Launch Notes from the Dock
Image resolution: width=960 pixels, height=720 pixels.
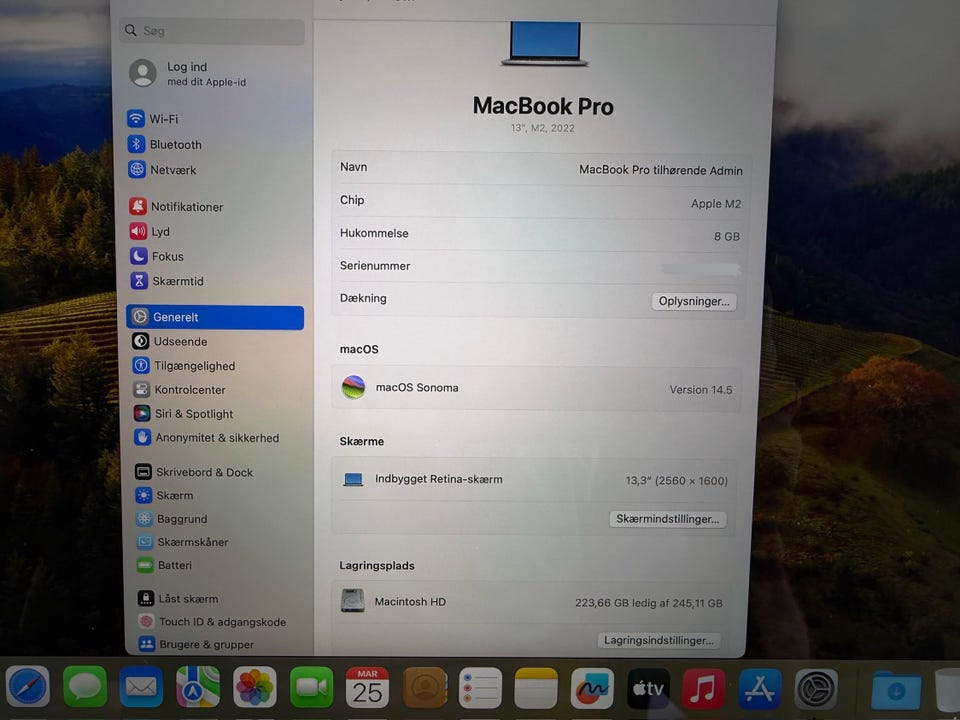point(536,688)
